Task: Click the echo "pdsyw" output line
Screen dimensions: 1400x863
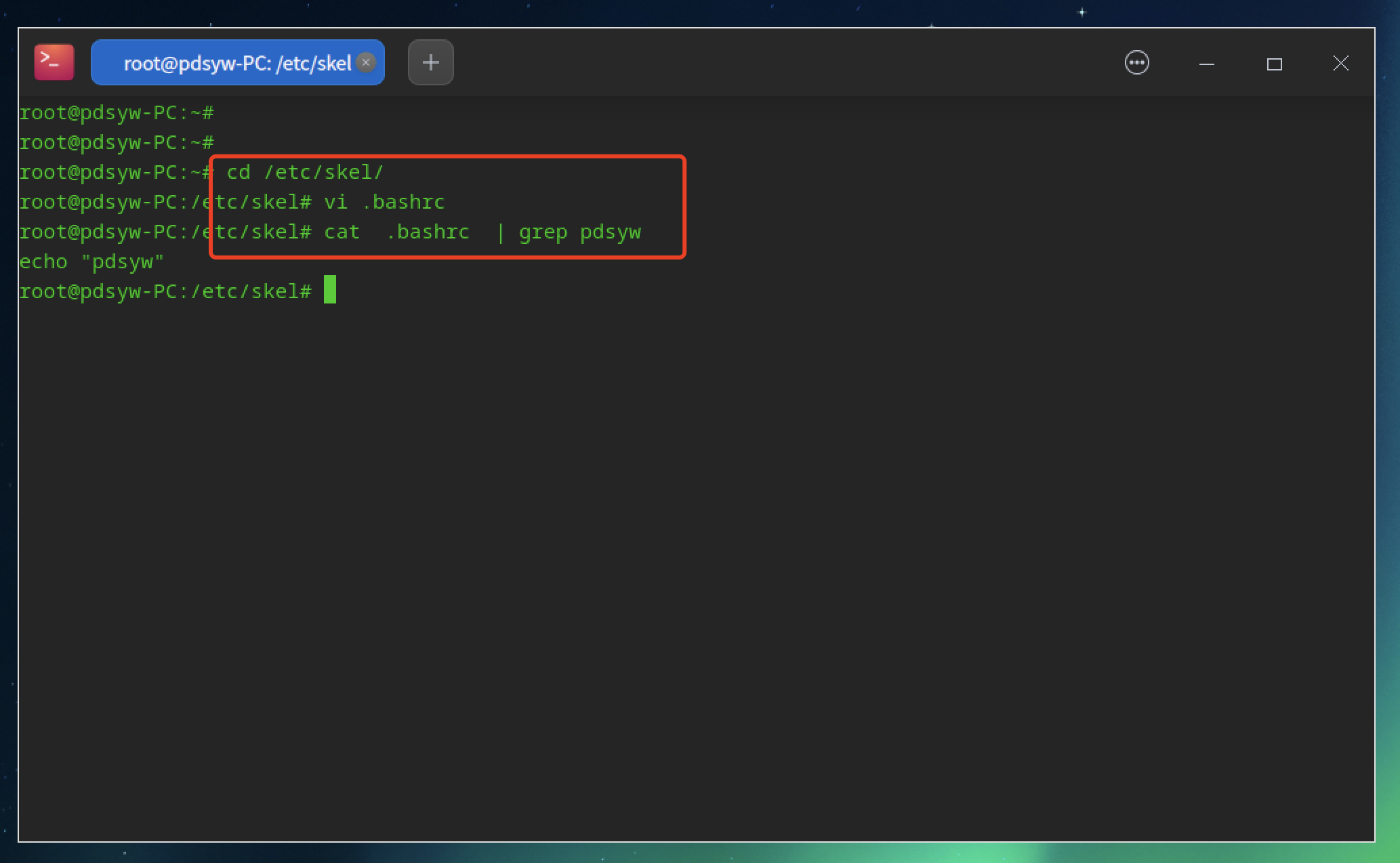Action: (91, 262)
